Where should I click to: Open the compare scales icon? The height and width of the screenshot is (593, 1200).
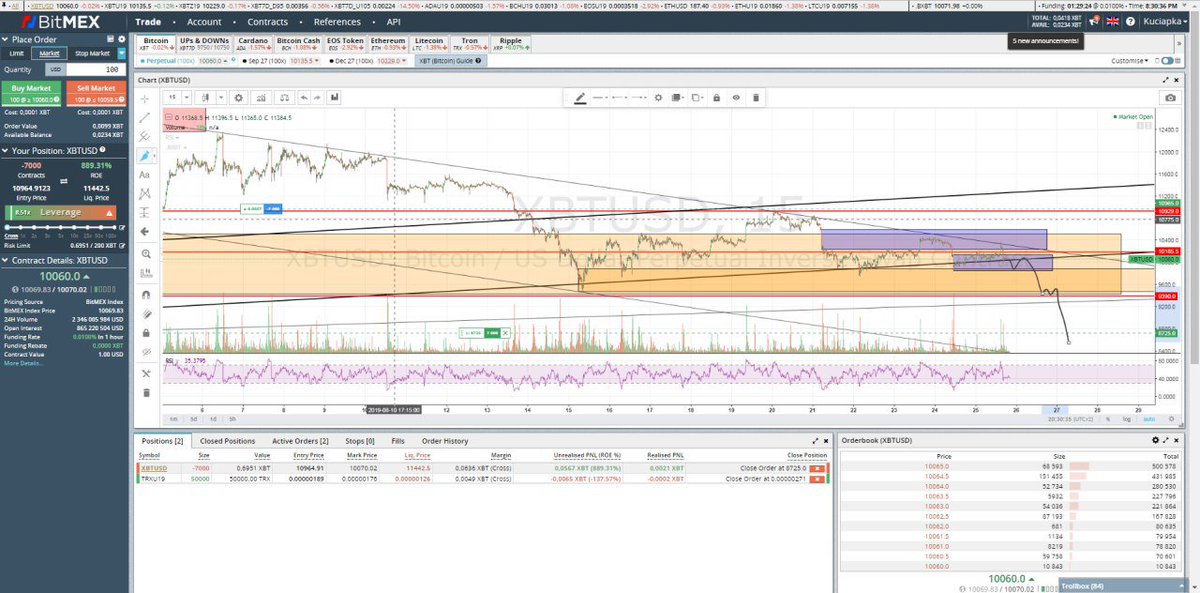tap(284, 98)
